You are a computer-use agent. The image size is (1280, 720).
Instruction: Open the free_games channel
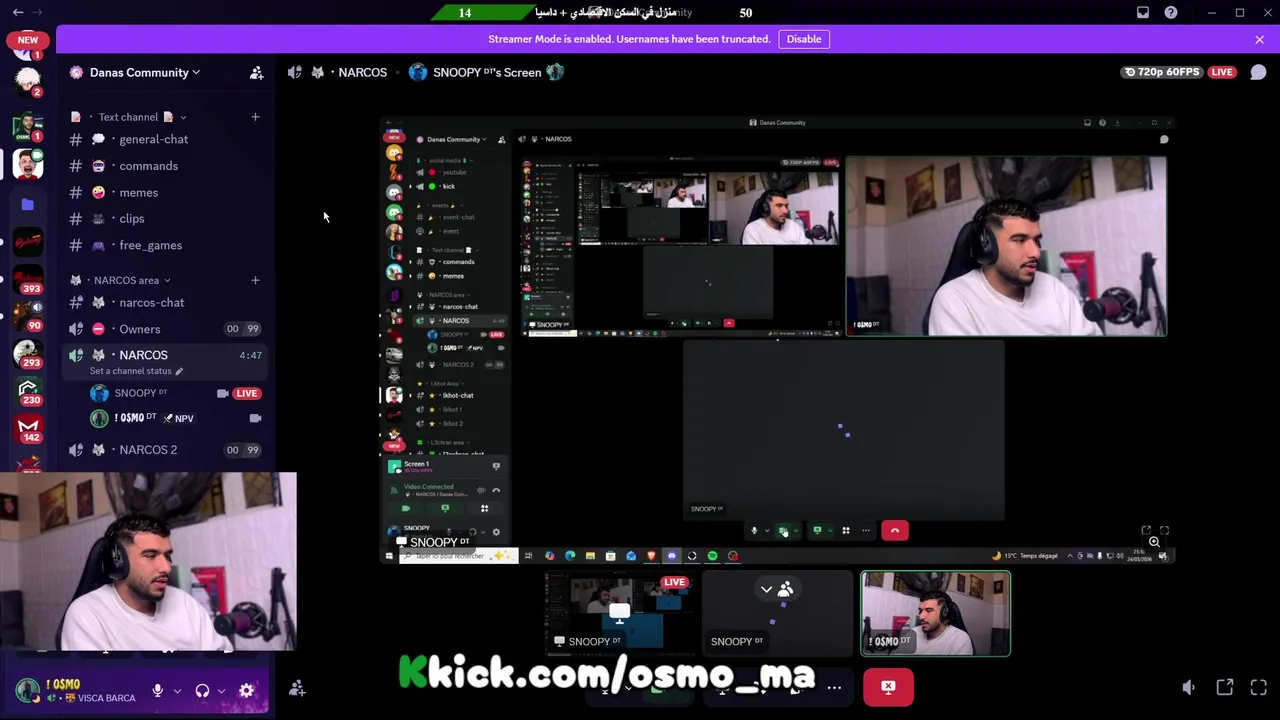(x=150, y=245)
